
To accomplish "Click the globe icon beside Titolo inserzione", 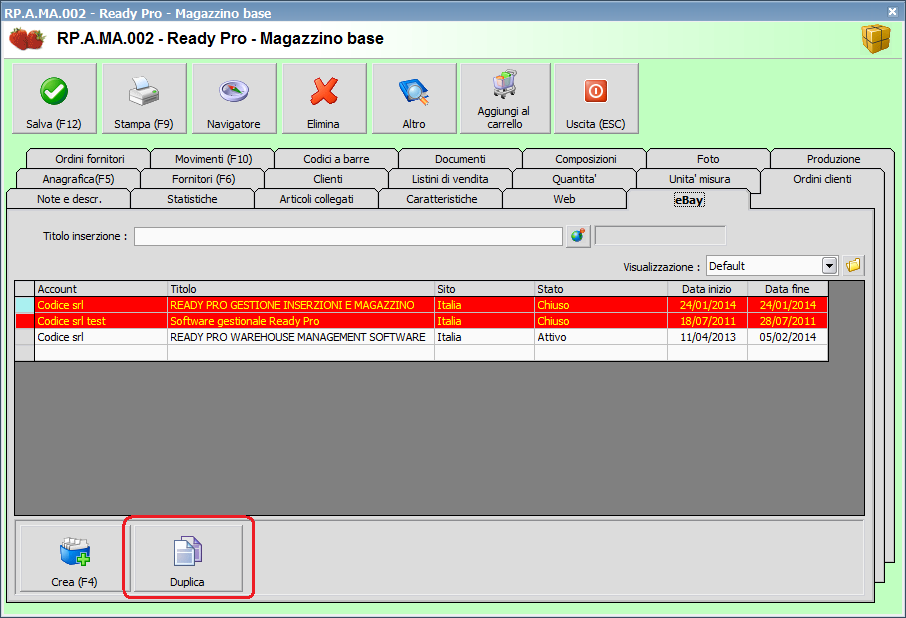I will (x=578, y=236).
